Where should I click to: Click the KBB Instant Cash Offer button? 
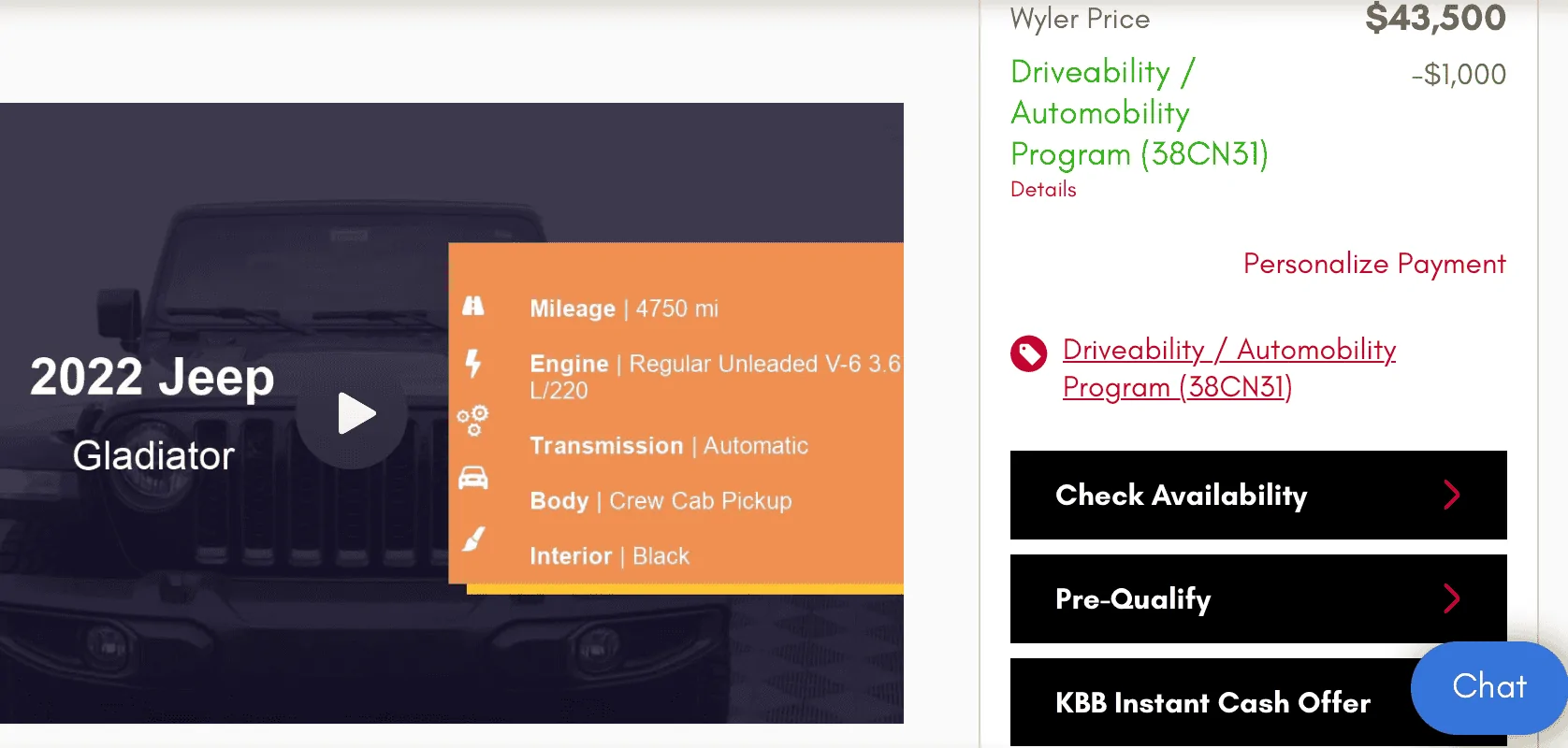pyautogui.click(x=1212, y=702)
